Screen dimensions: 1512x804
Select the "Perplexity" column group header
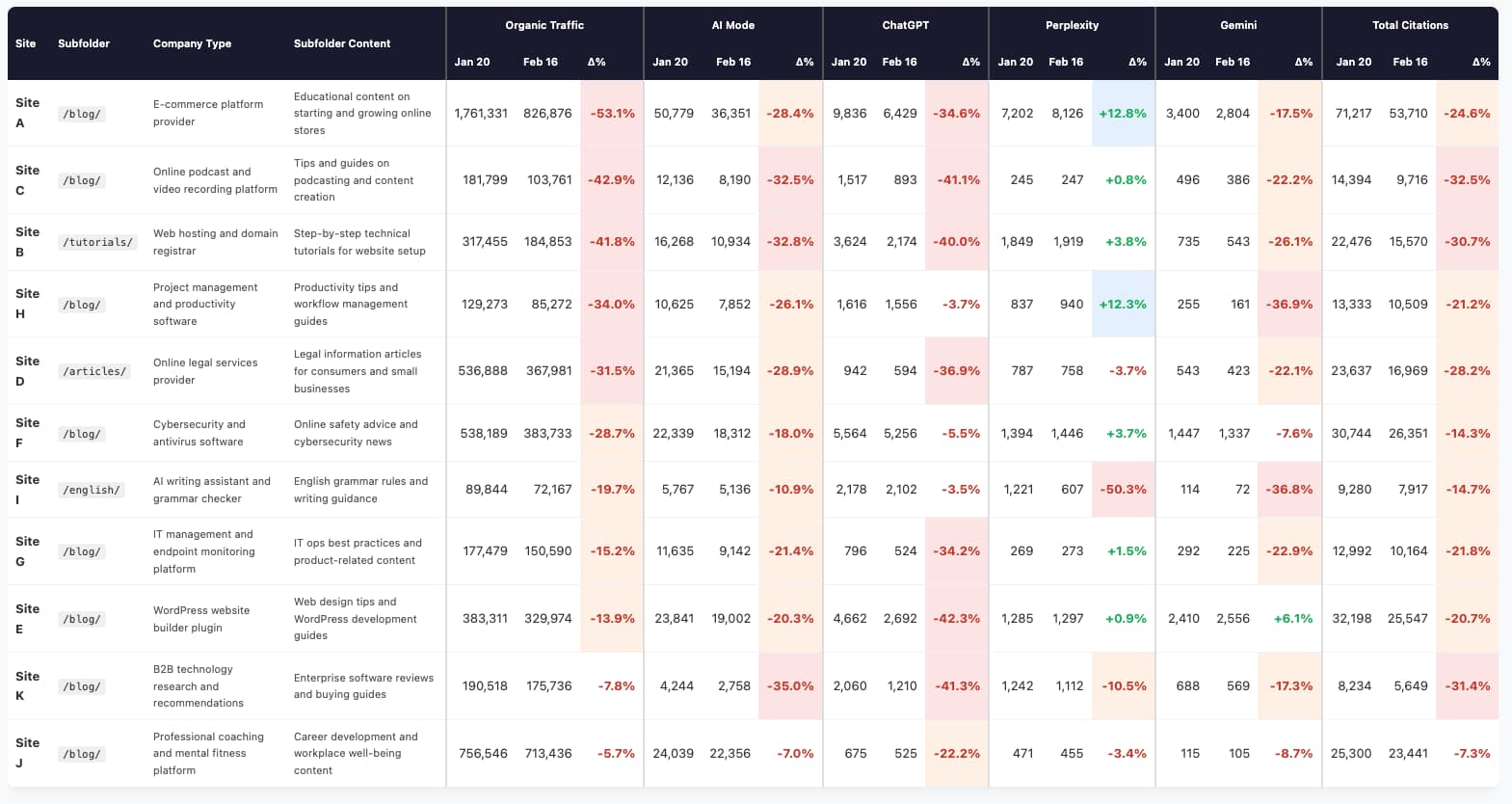pos(1072,25)
